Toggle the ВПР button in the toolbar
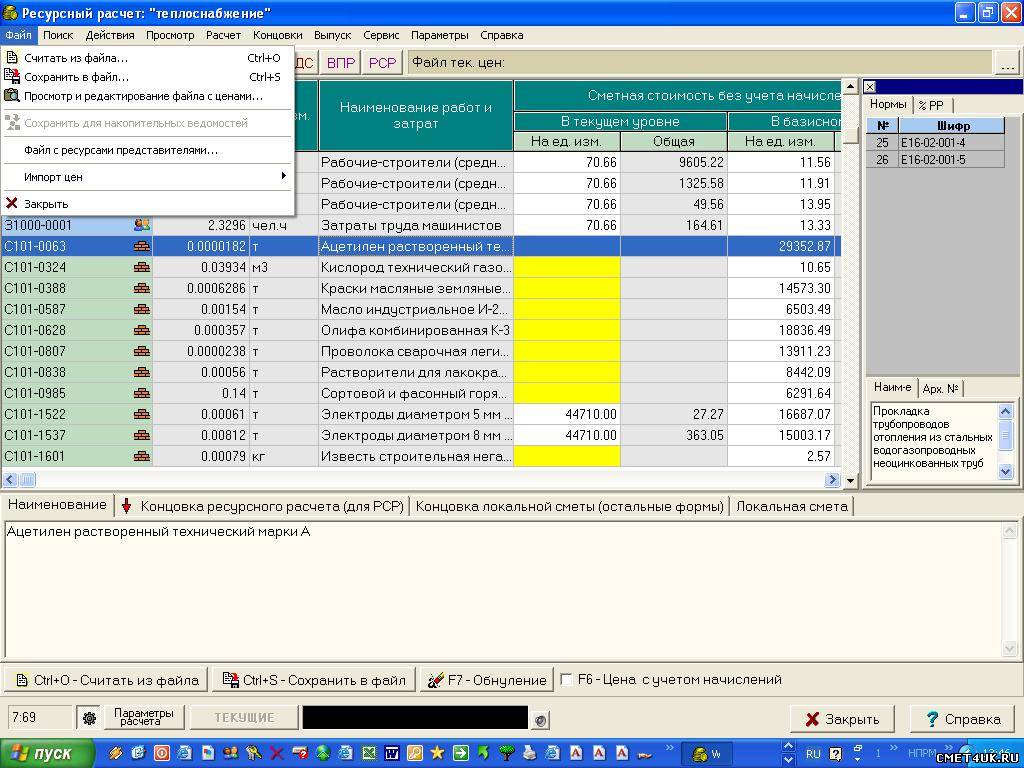Image resolution: width=1024 pixels, height=768 pixels. (x=341, y=63)
